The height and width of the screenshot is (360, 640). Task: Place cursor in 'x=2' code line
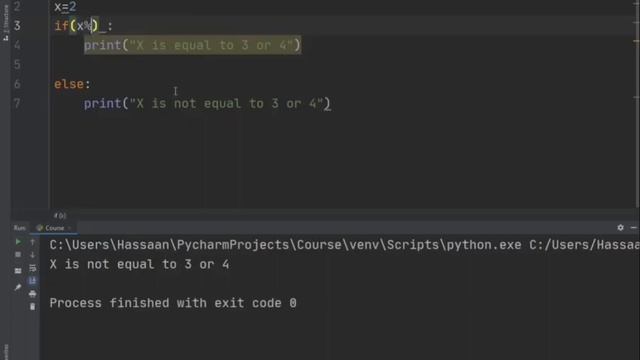coord(65,7)
